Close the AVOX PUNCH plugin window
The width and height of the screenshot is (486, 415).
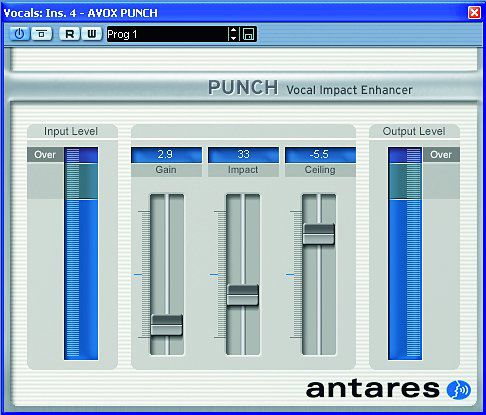pos(474,13)
